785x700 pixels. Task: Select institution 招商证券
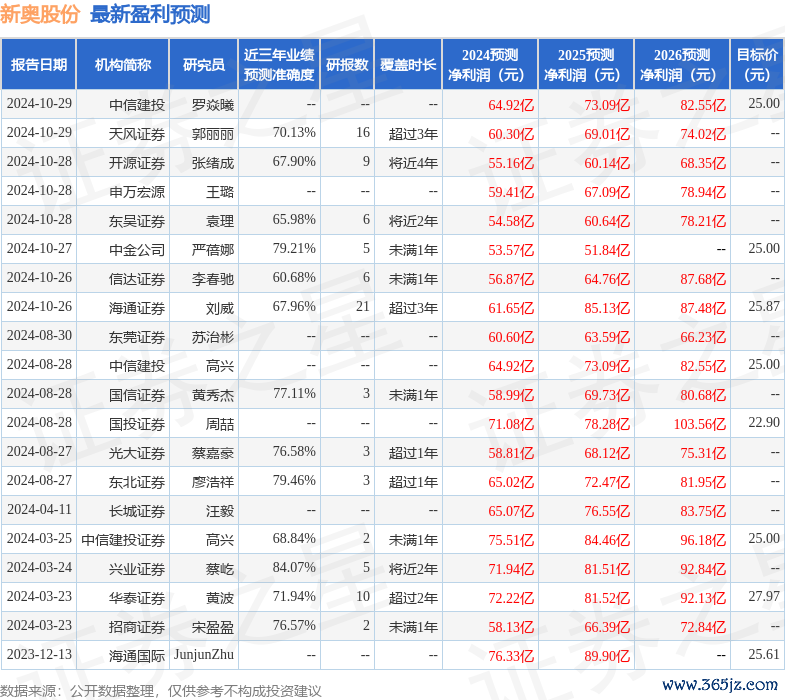[137, 627]
